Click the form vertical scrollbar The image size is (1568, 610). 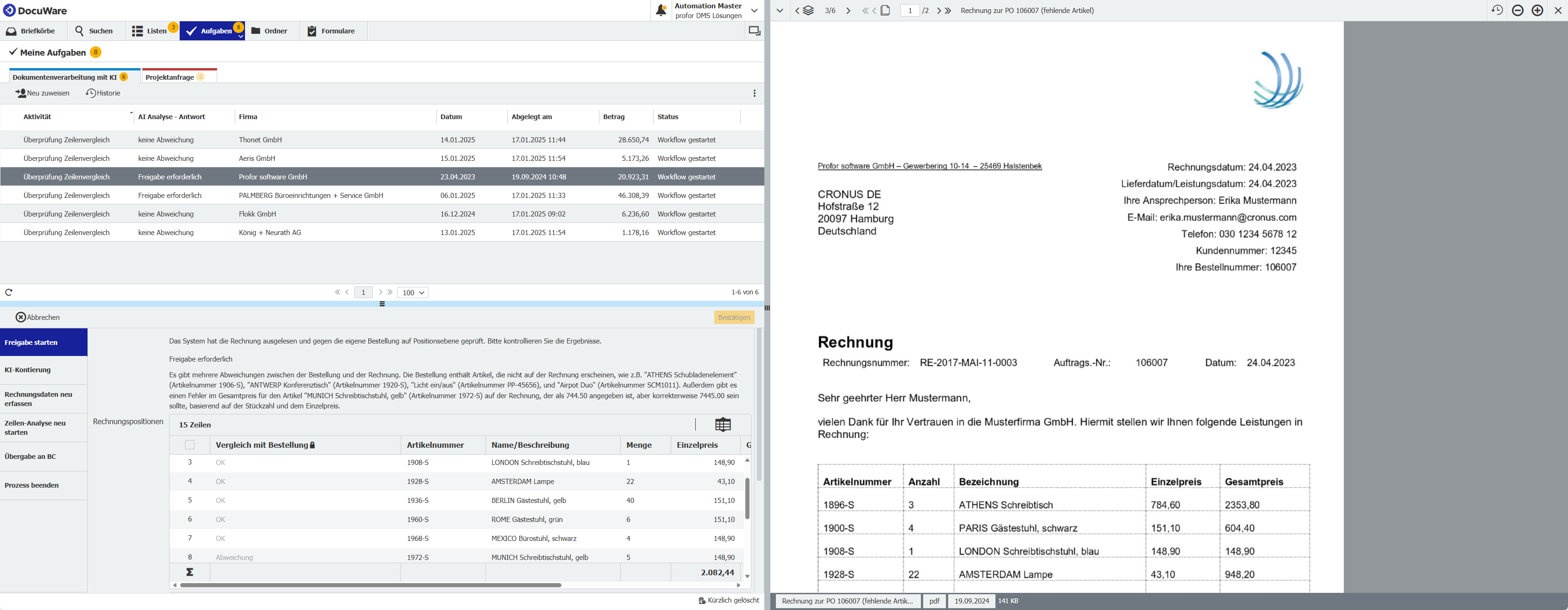[x=759, y=405]
